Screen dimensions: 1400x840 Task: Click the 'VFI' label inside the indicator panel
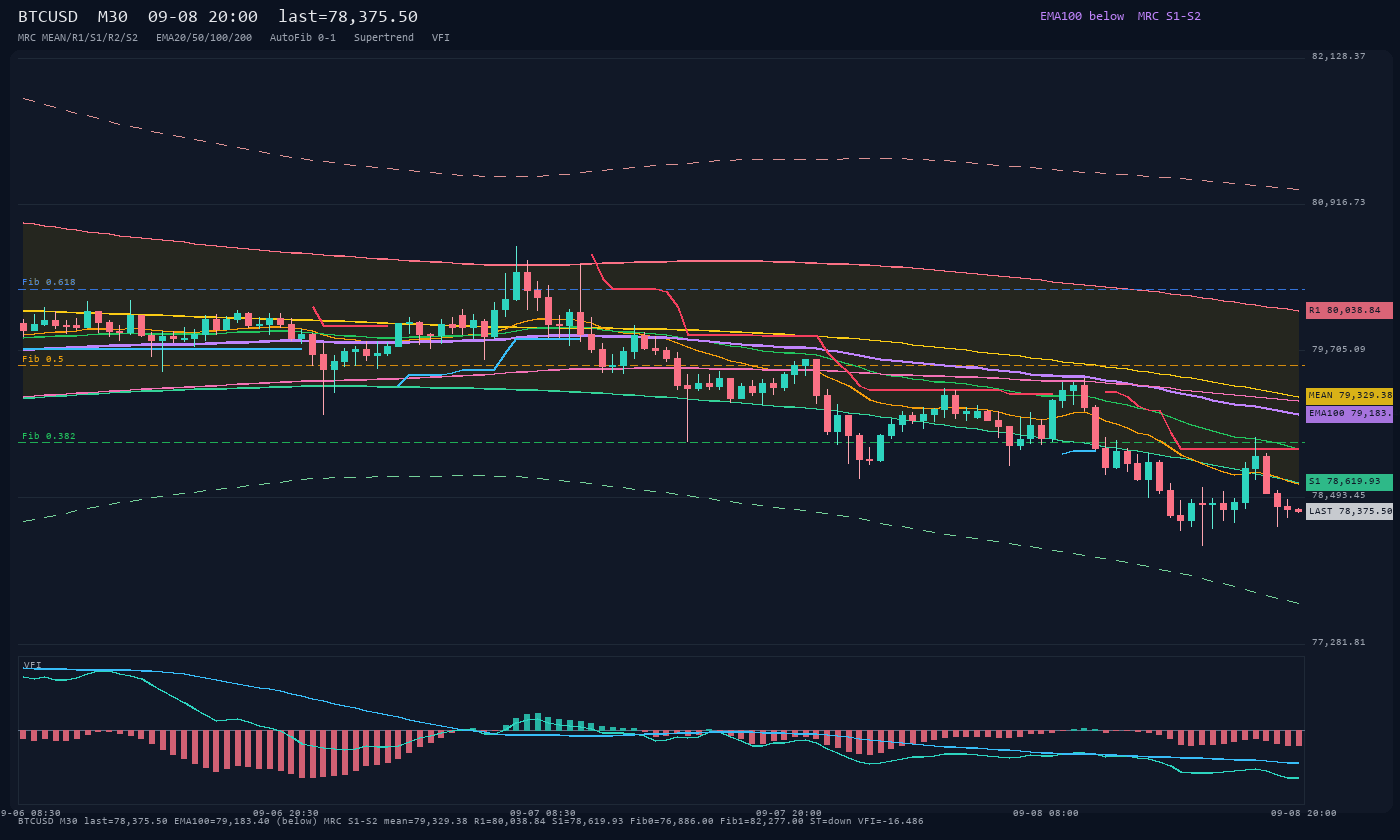[33, 665]
